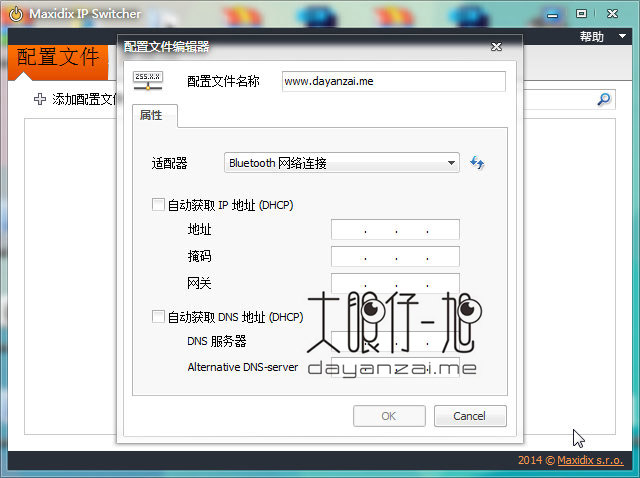The height and width of the screenshot is (478, 640).
Task: Maximize the Maxidix IP Switcher window
Action: [x=581, y=13]
